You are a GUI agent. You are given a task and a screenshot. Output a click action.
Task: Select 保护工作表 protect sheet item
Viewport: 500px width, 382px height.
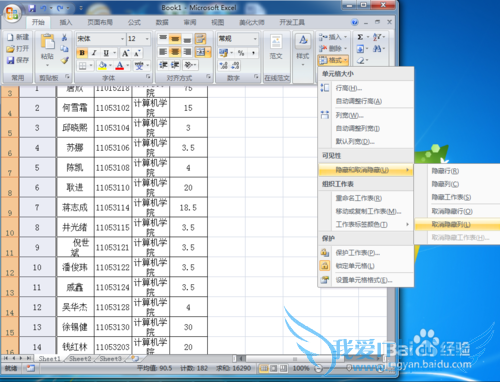pos(366,253)
